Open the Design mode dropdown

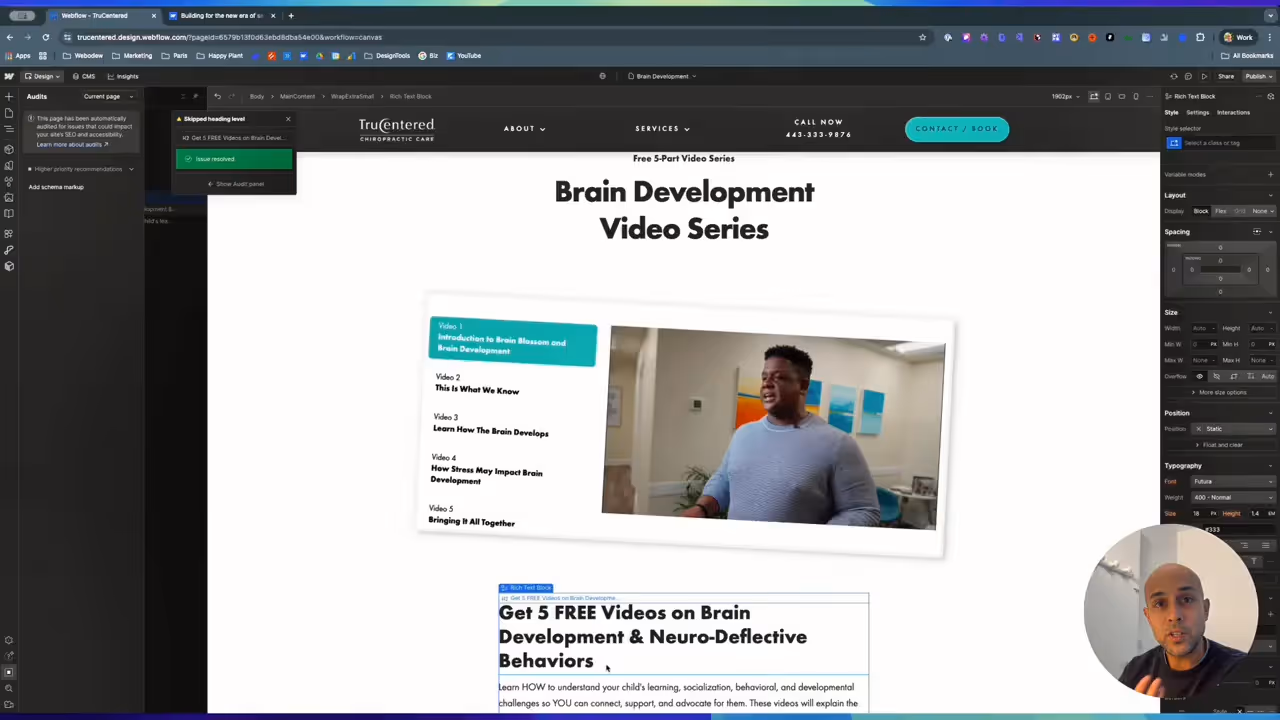coord(41,76)
